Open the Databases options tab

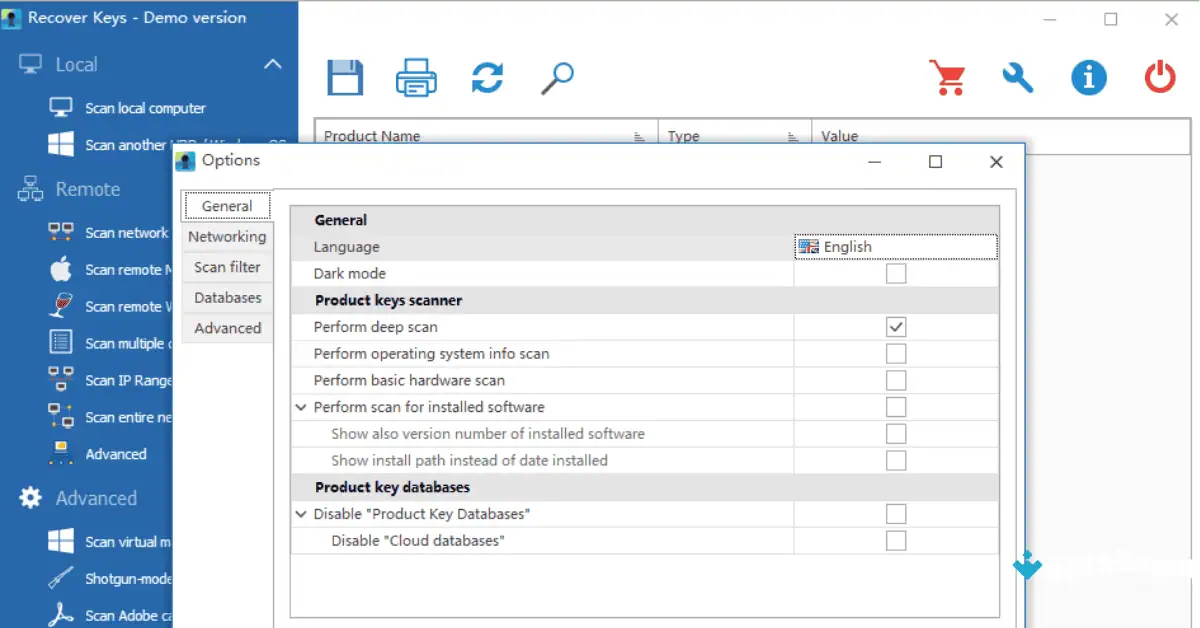[227, 297]
